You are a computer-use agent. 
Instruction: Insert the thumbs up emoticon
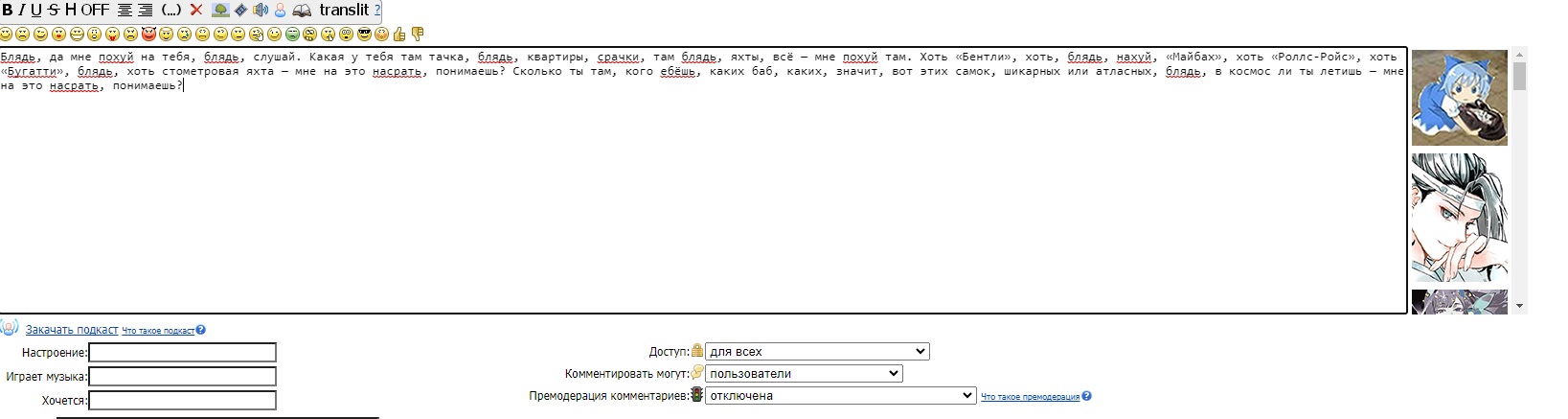[399, 35]
